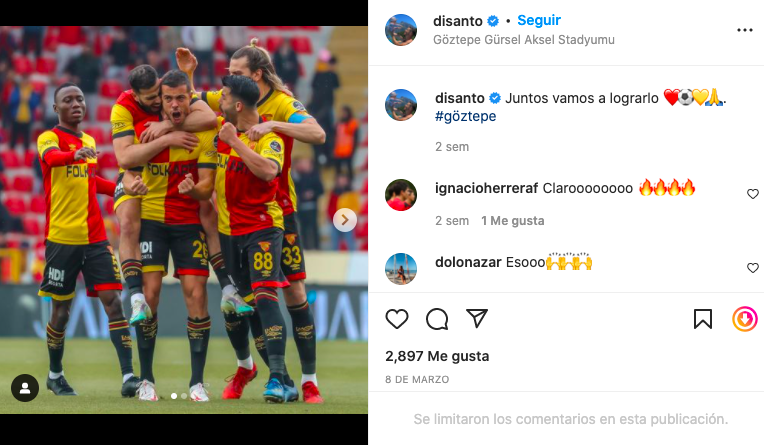The width and height of the screenshot is (764, 445).
Task: Open the #göztepe hashtag link
Action: pyautogui.click(x=465, y=116)
